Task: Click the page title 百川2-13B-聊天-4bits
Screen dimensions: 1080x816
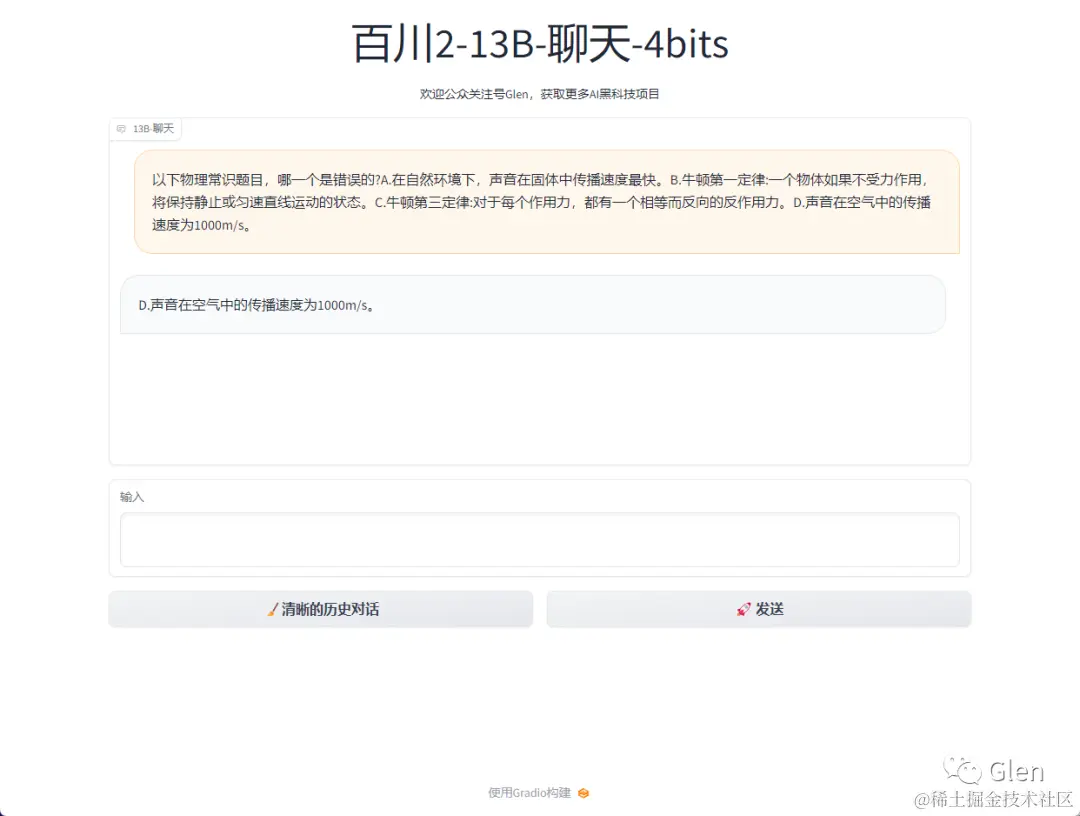Action: coord(540,44)
